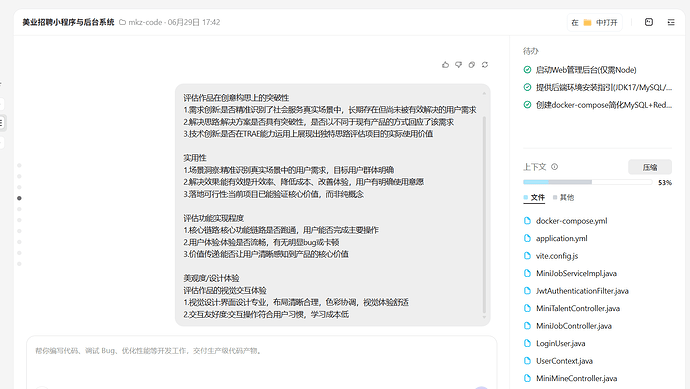Switch to the 文件 tab
This screenshot has width=690, height=389.
click(534, 198)
